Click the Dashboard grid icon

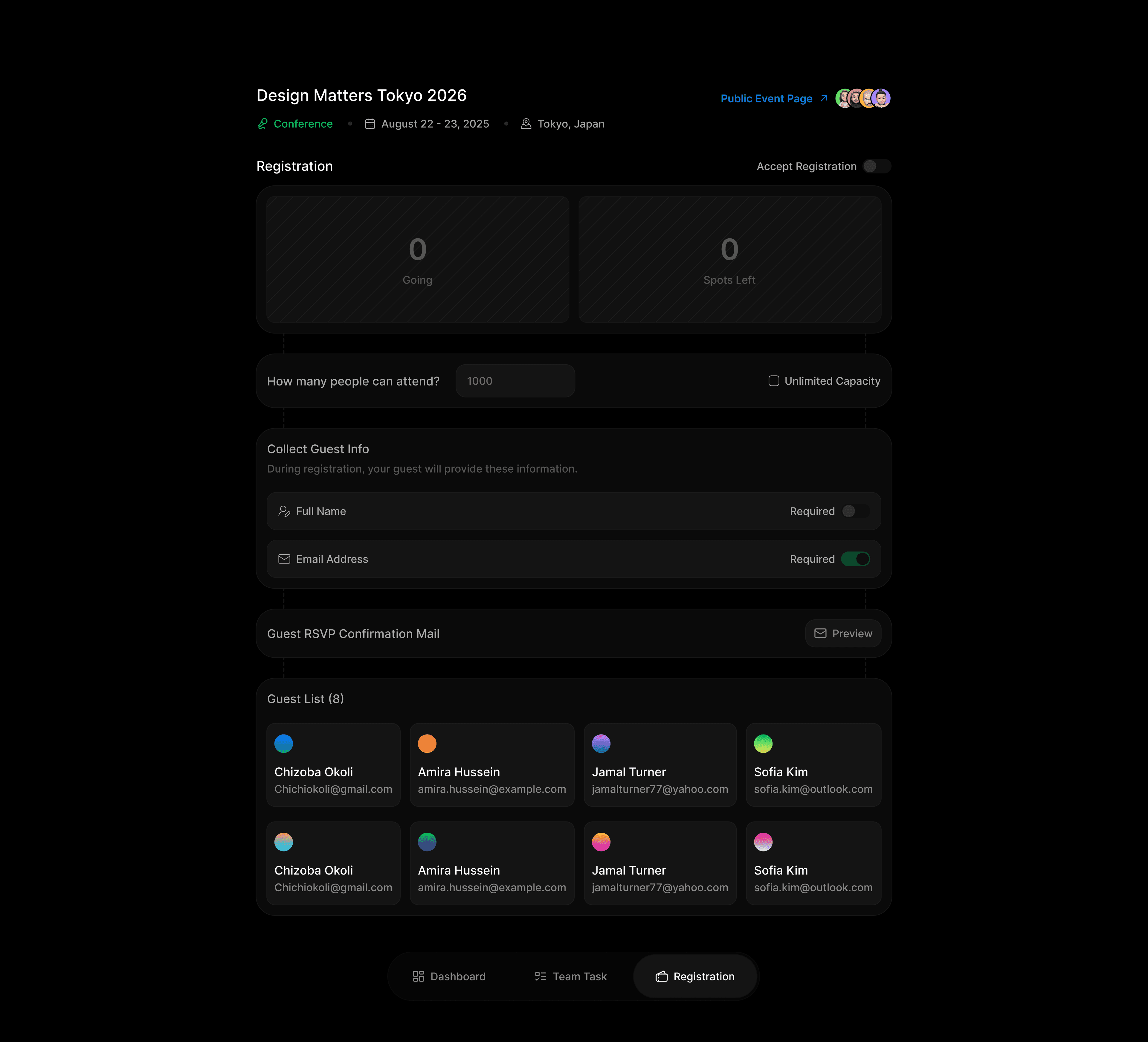point(418,977)
